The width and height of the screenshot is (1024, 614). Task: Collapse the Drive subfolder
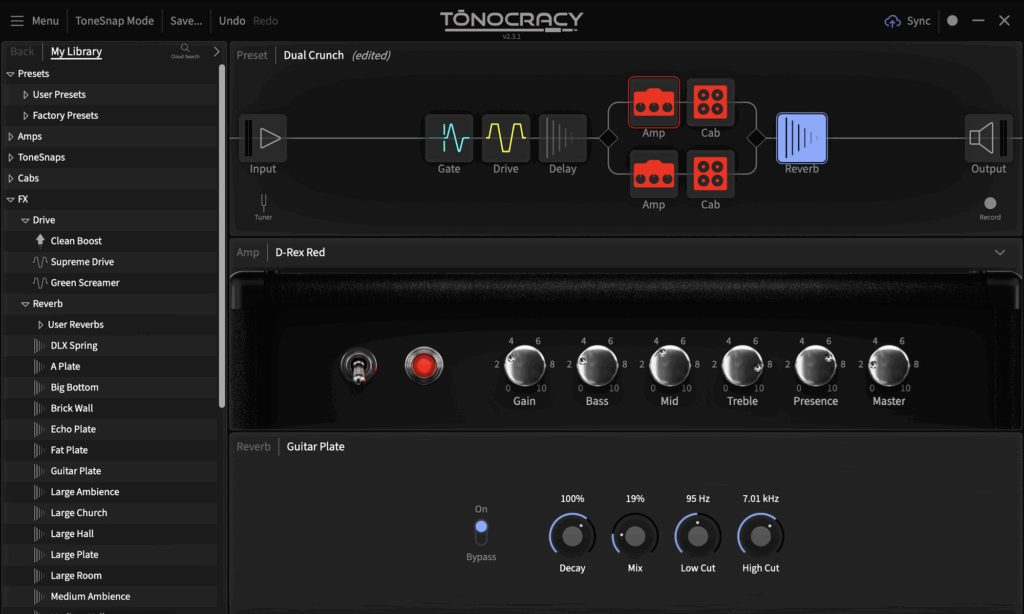point(25,220)
